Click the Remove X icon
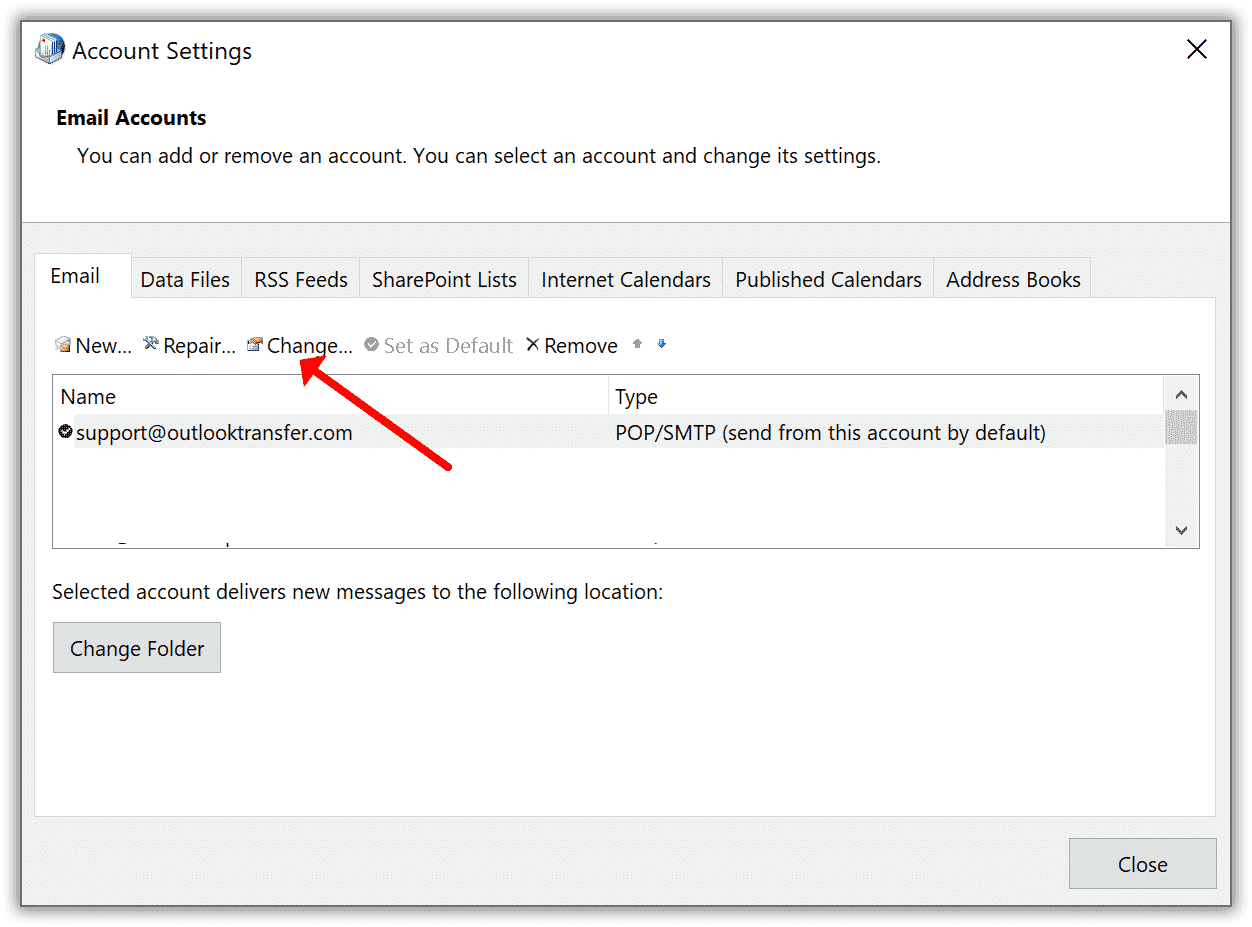 pyautogui.click(x=533, y=345)
